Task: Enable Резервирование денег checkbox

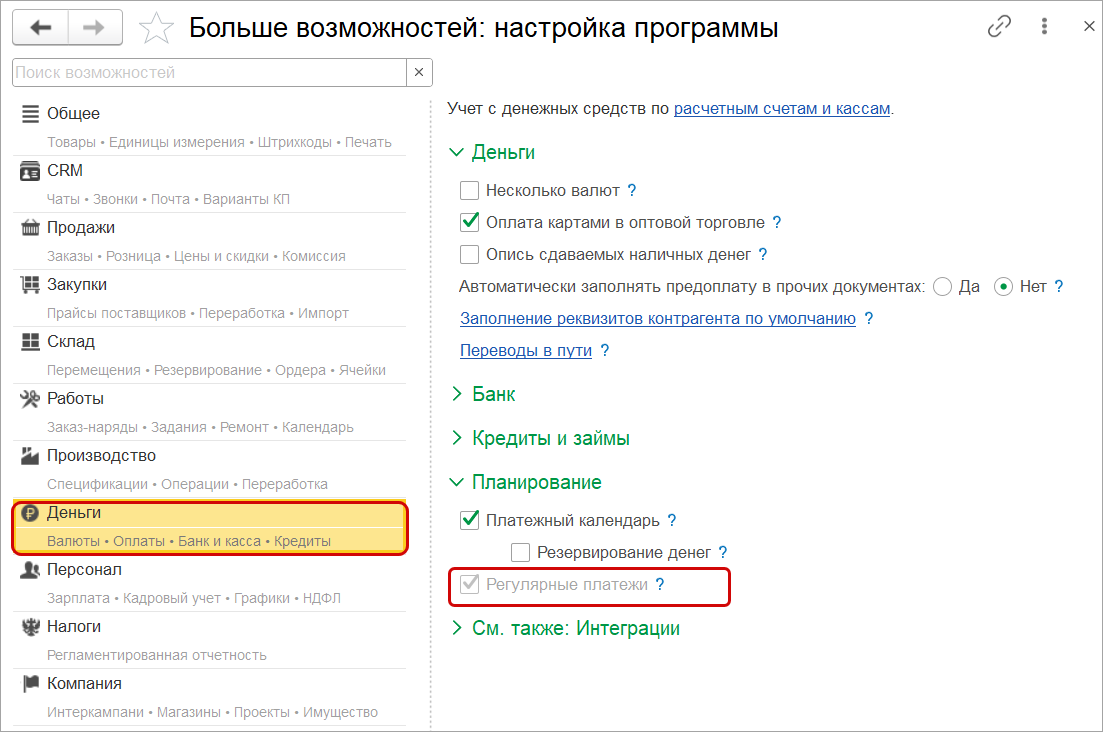Action: tap(521, 553)
